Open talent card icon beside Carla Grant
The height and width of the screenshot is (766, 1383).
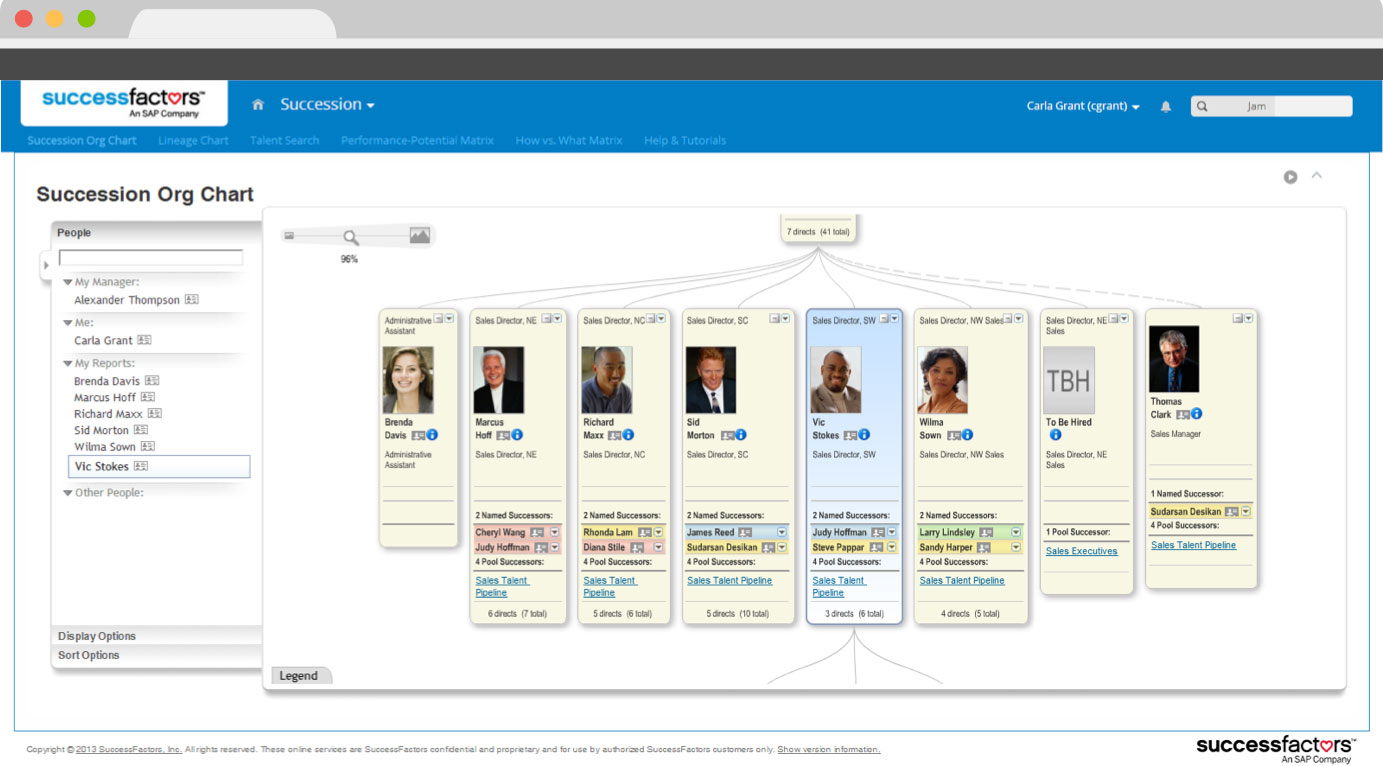(x=144, y=340)
